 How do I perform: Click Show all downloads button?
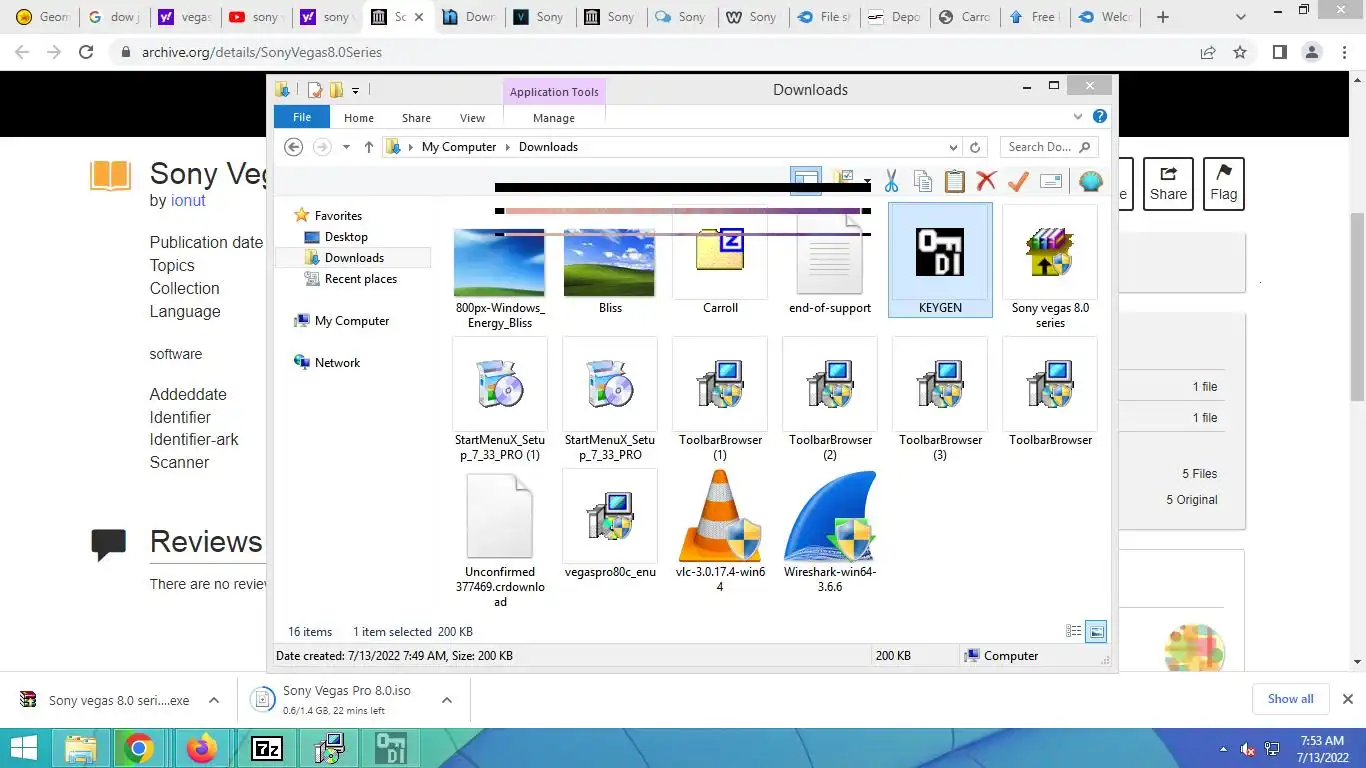click(x=1290, y=699)
